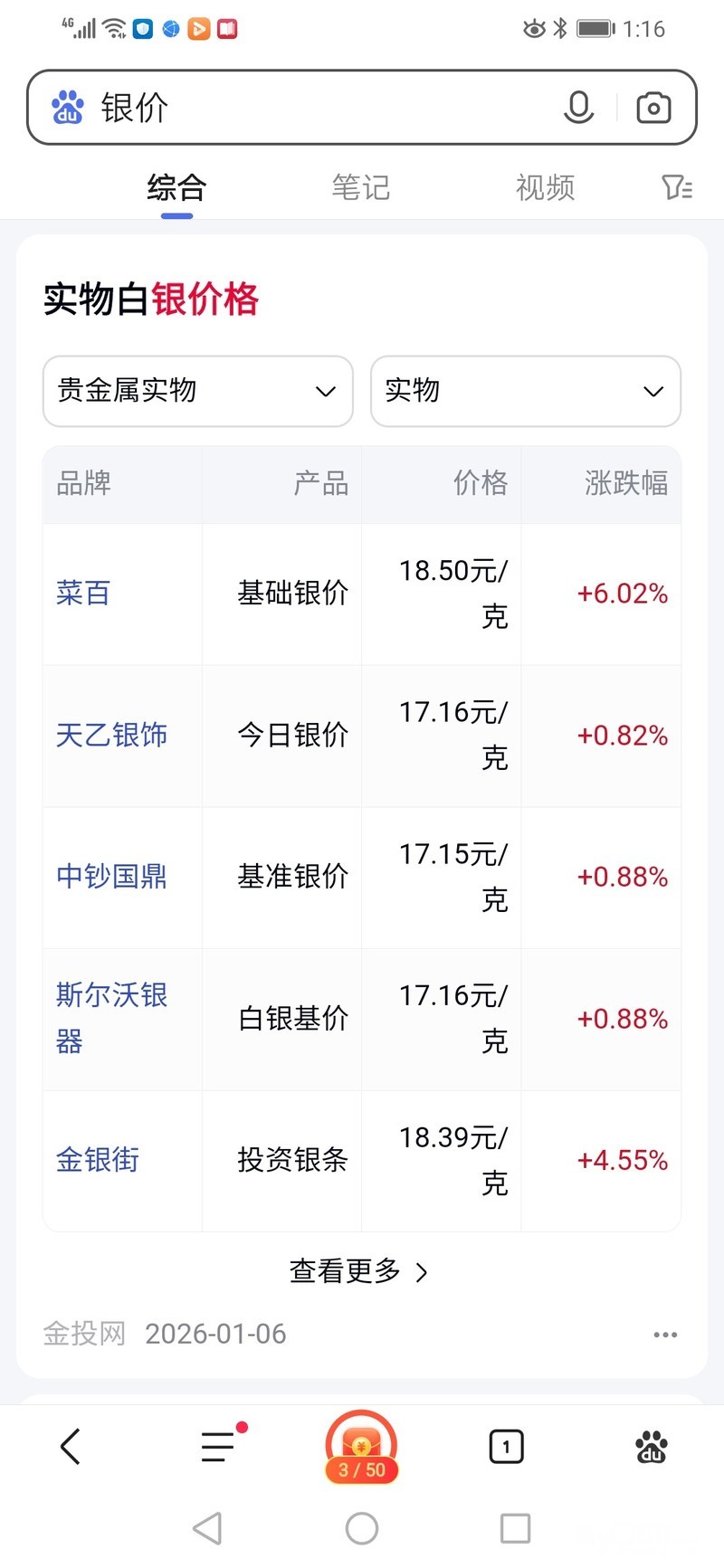
Task: Go back using the bottom back arrow
Action: [71, 1447]
